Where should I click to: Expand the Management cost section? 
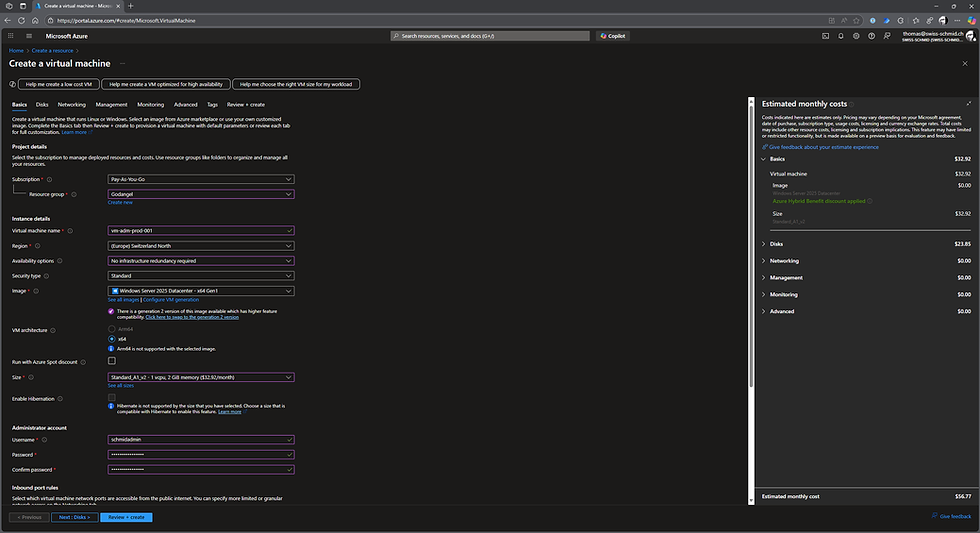(x=763, y=278)
